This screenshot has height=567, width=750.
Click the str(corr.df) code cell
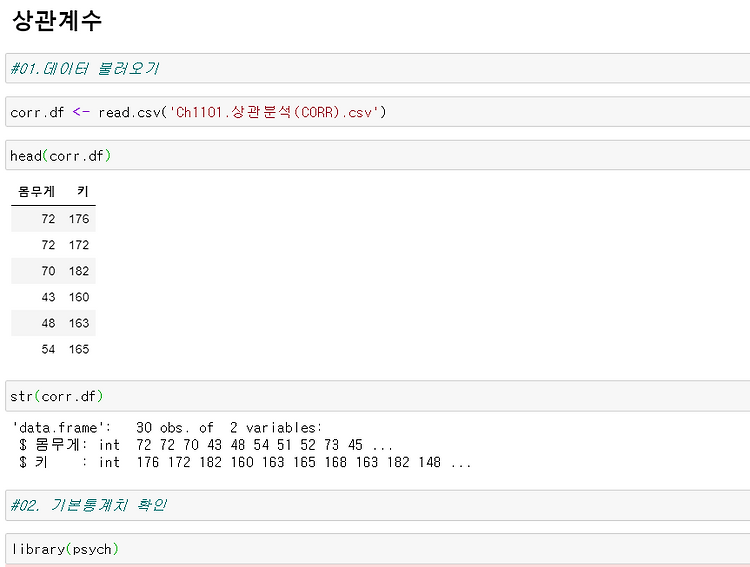(x=377, y=396)
